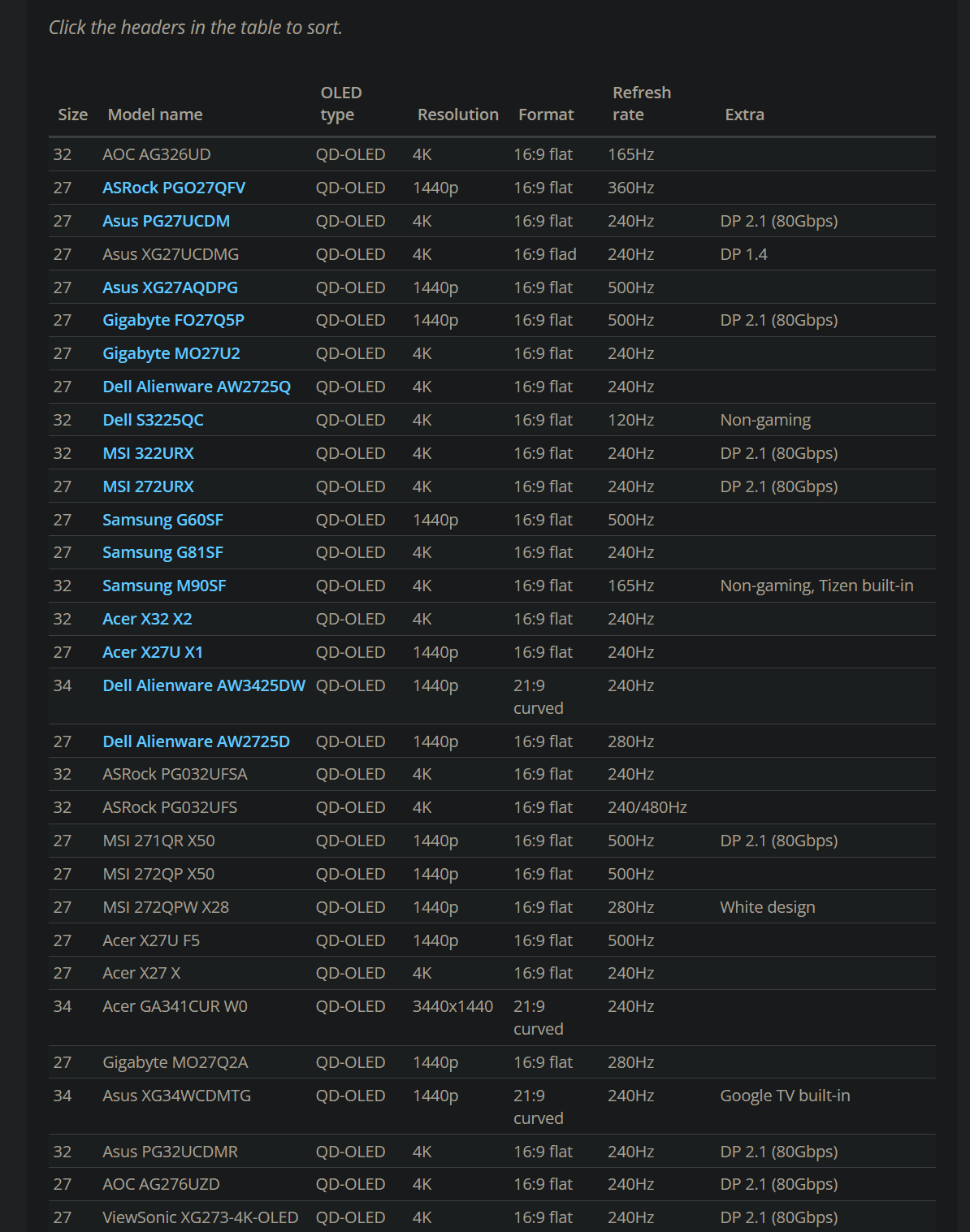This screenshot has height=1232, width=970.
Task: Click the MSI 272QPW X28 model name
Action: (166, 907)
